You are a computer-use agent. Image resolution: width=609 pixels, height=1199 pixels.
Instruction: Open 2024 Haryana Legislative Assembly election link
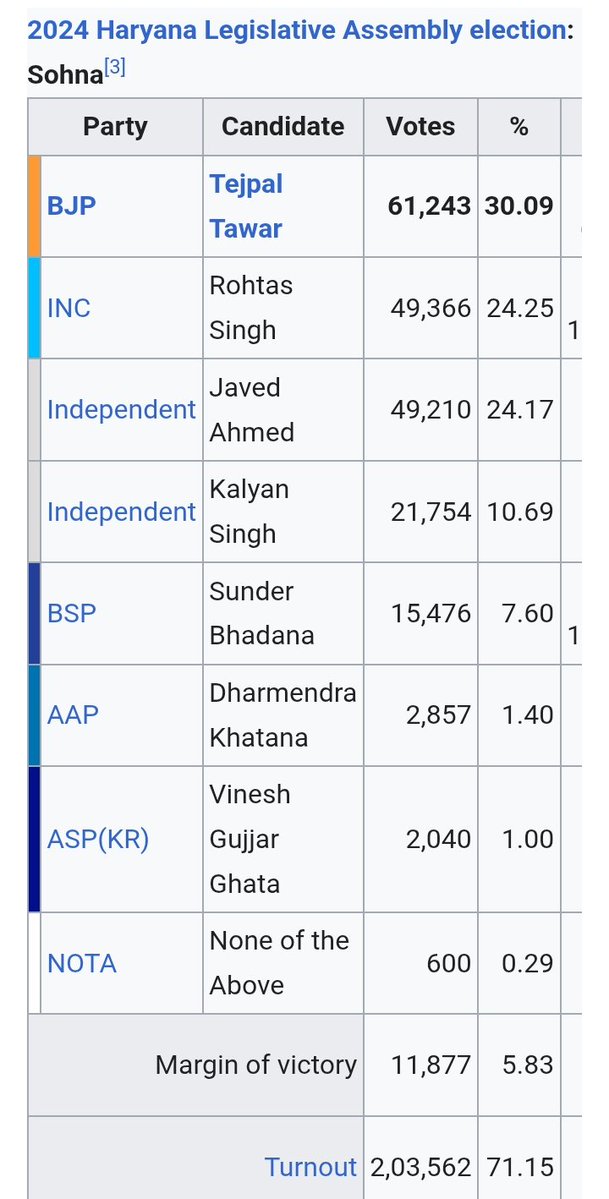pyautogui.click(x=297, y=31)
